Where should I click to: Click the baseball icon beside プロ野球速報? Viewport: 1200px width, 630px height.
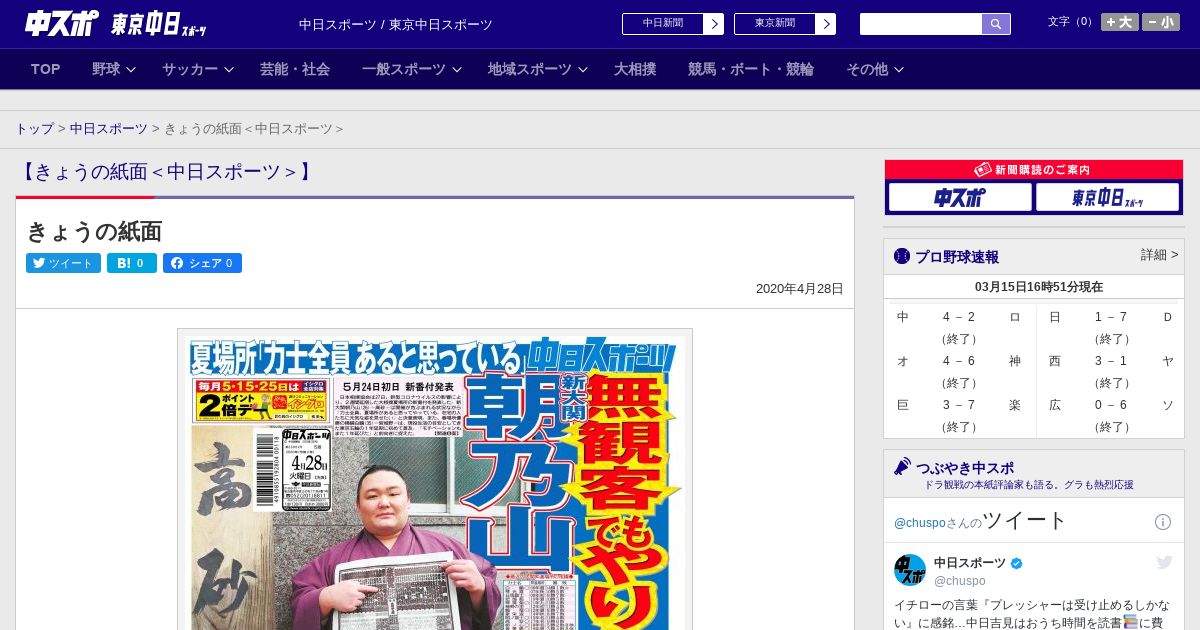coord(902,256)
